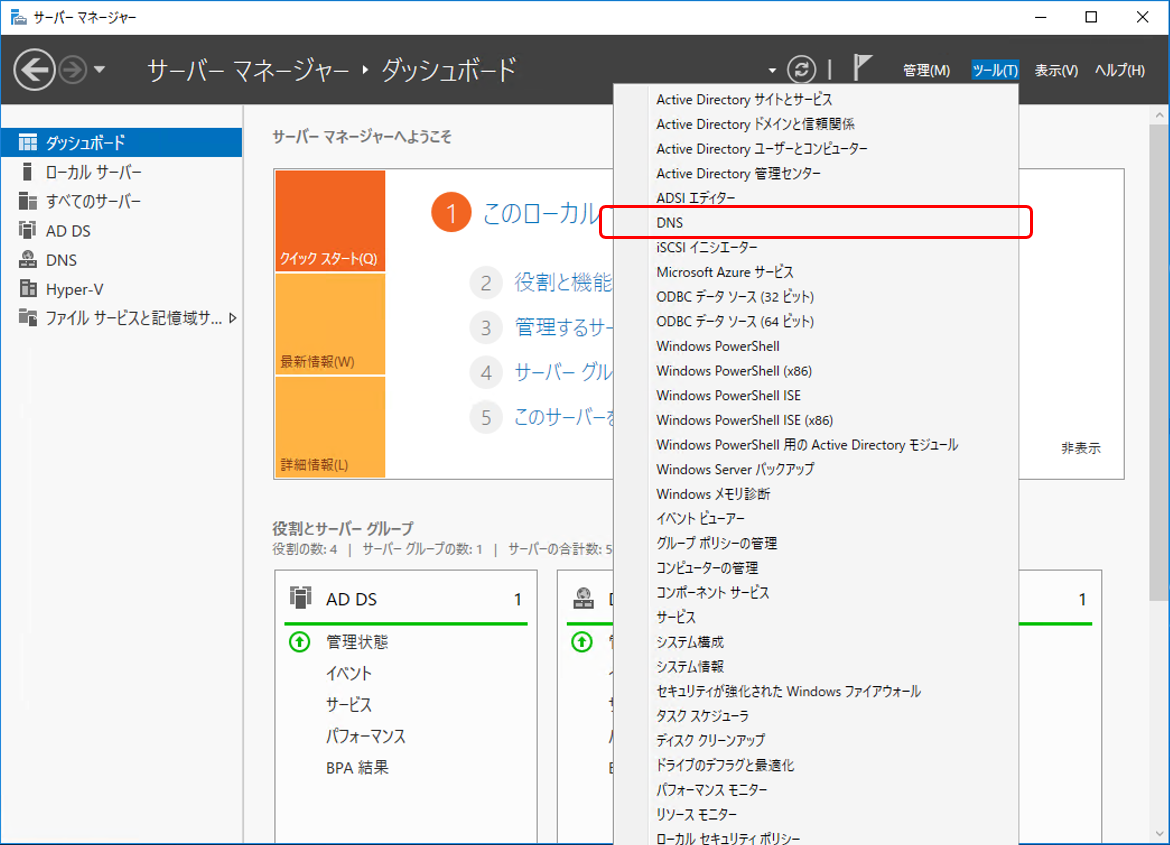Select すべてのサーバー in sidebar
Screen dimensions: 1170x845
122,201
